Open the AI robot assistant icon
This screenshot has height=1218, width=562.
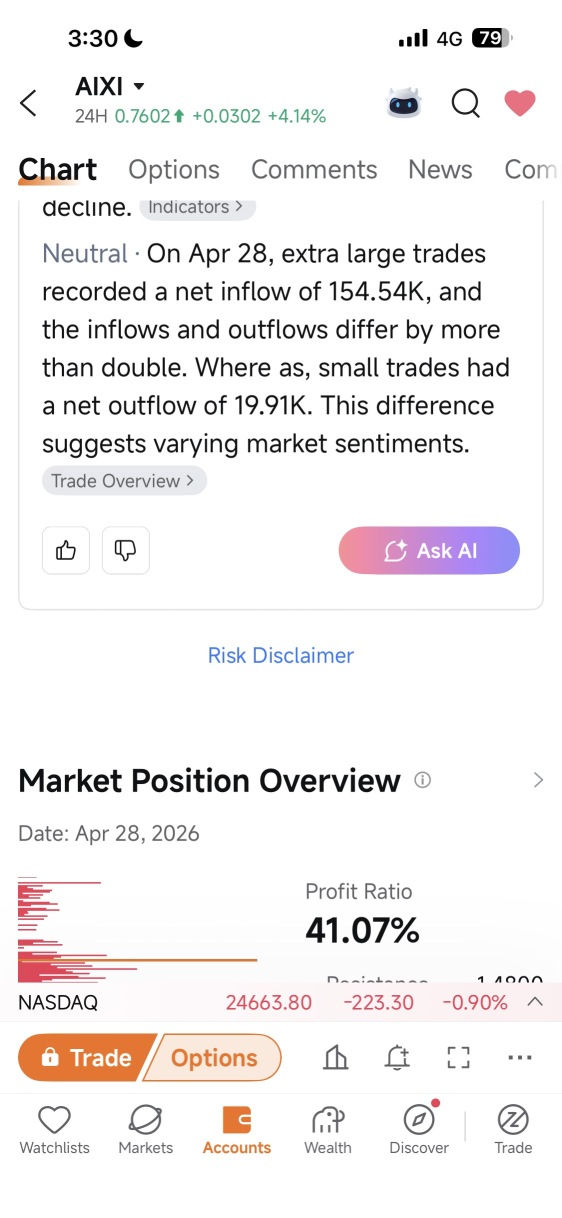tap(405, 102)
